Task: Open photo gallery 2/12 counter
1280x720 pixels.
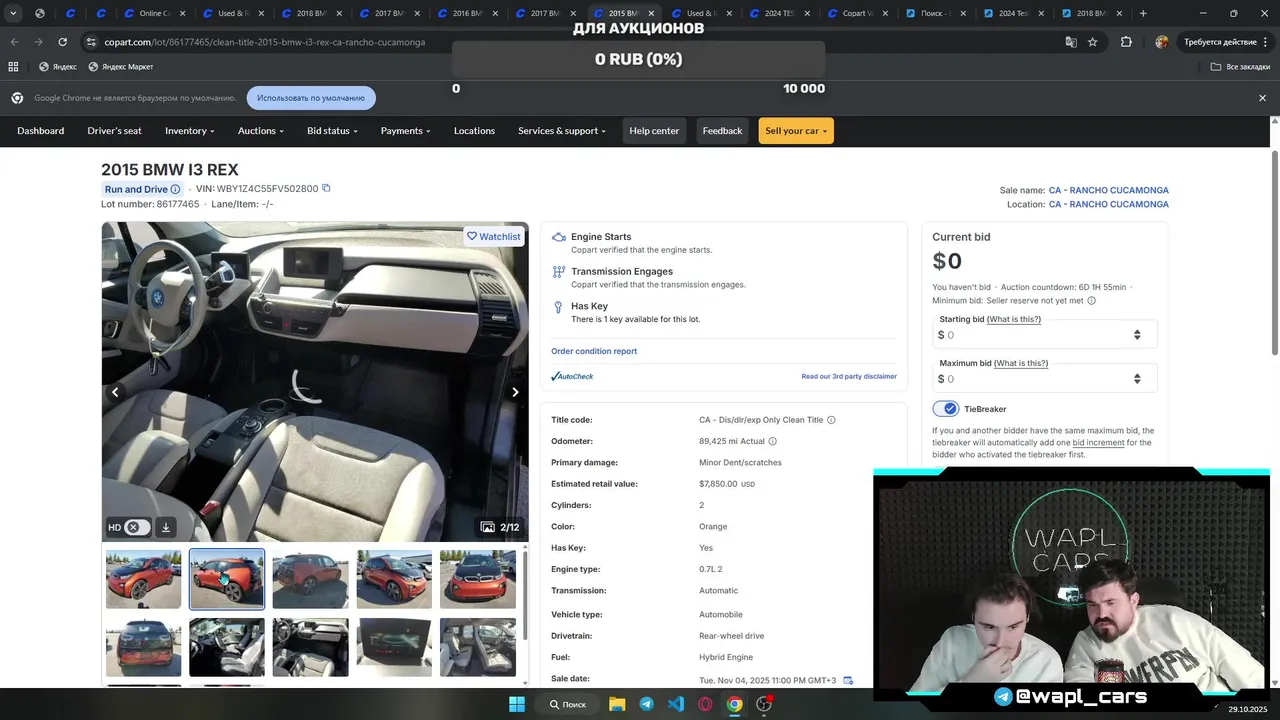Action: click(x=500, y=527)
